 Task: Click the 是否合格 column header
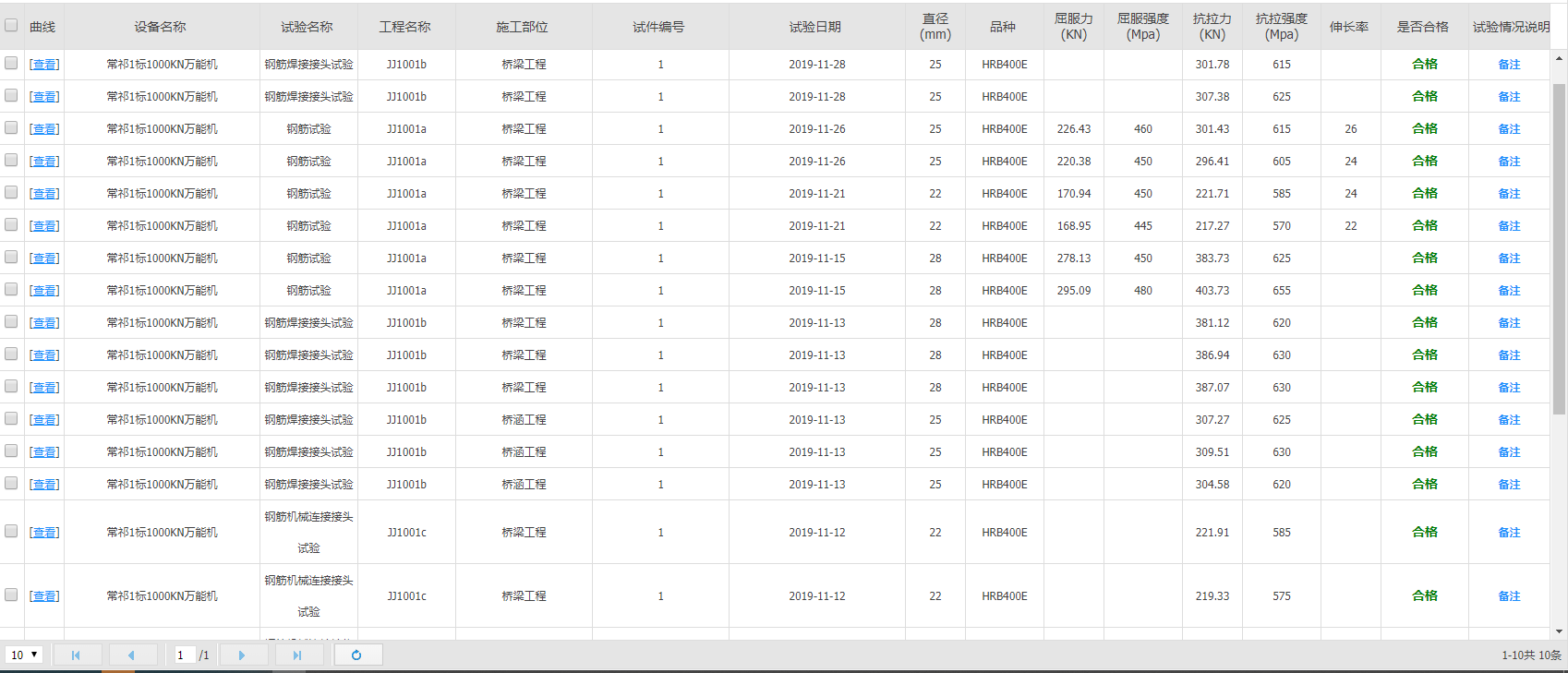[x=1424, y=27]
